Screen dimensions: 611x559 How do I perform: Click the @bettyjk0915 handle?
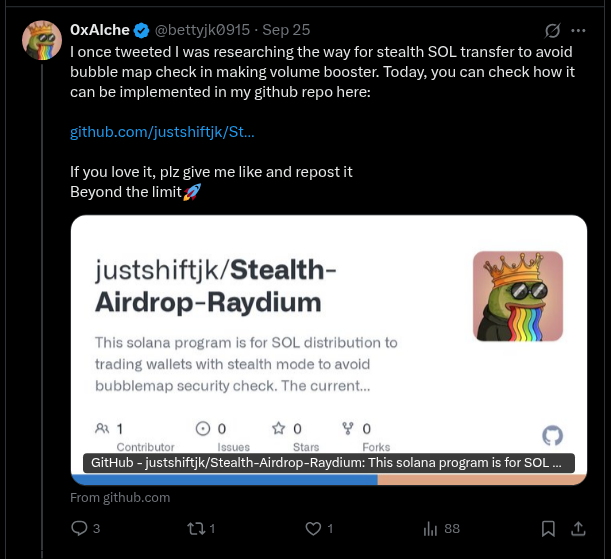click(x=202, y=31)
